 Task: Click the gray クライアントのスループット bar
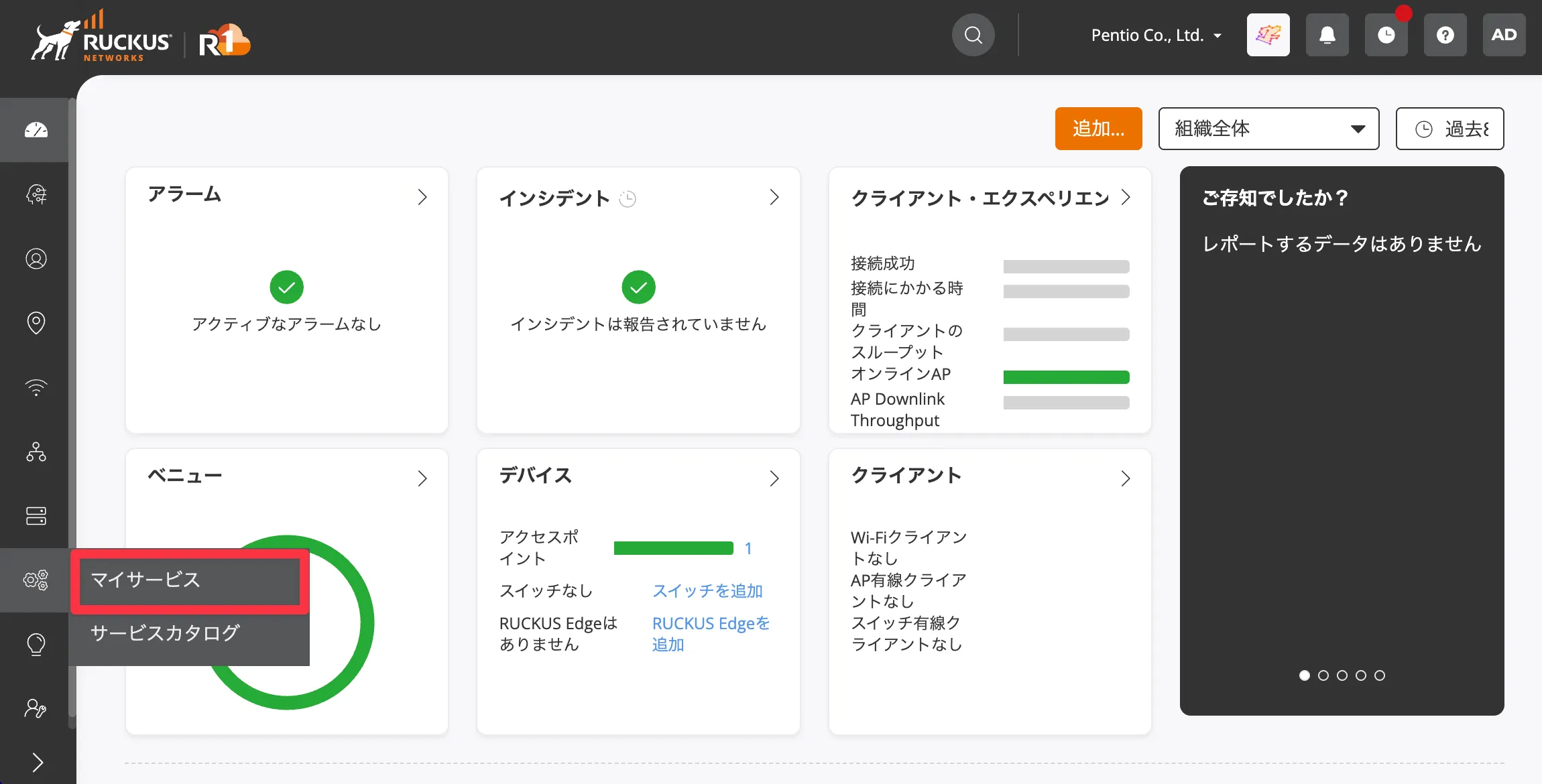click(x=1066, y=334)
